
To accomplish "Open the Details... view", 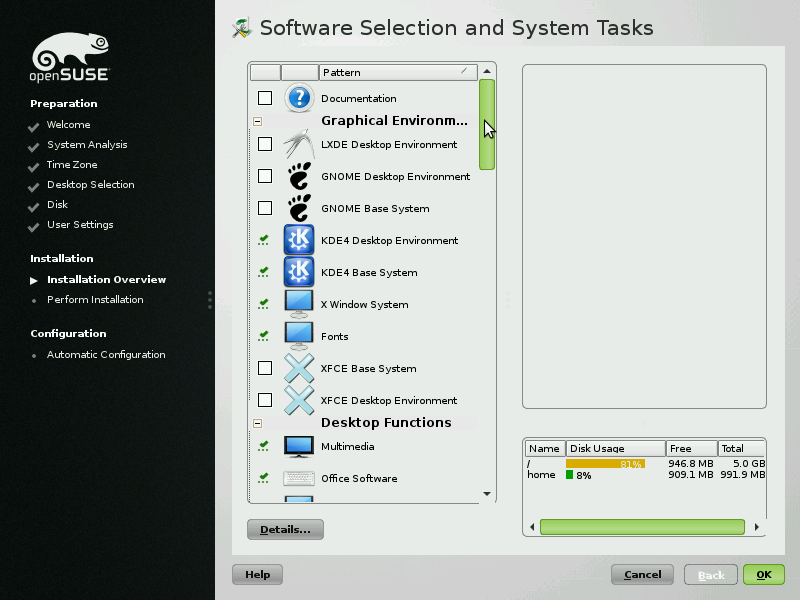I will [x=285, y=529].
